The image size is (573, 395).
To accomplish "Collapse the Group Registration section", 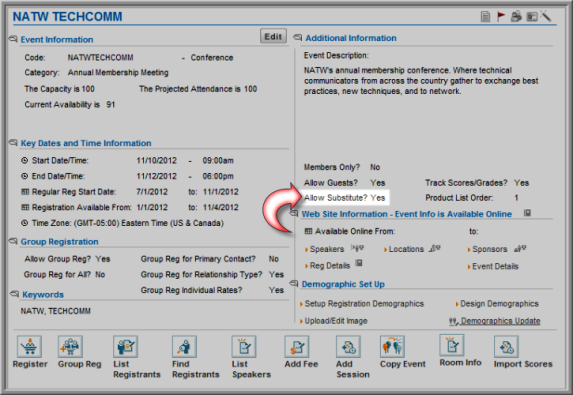I will click(13, 241).
